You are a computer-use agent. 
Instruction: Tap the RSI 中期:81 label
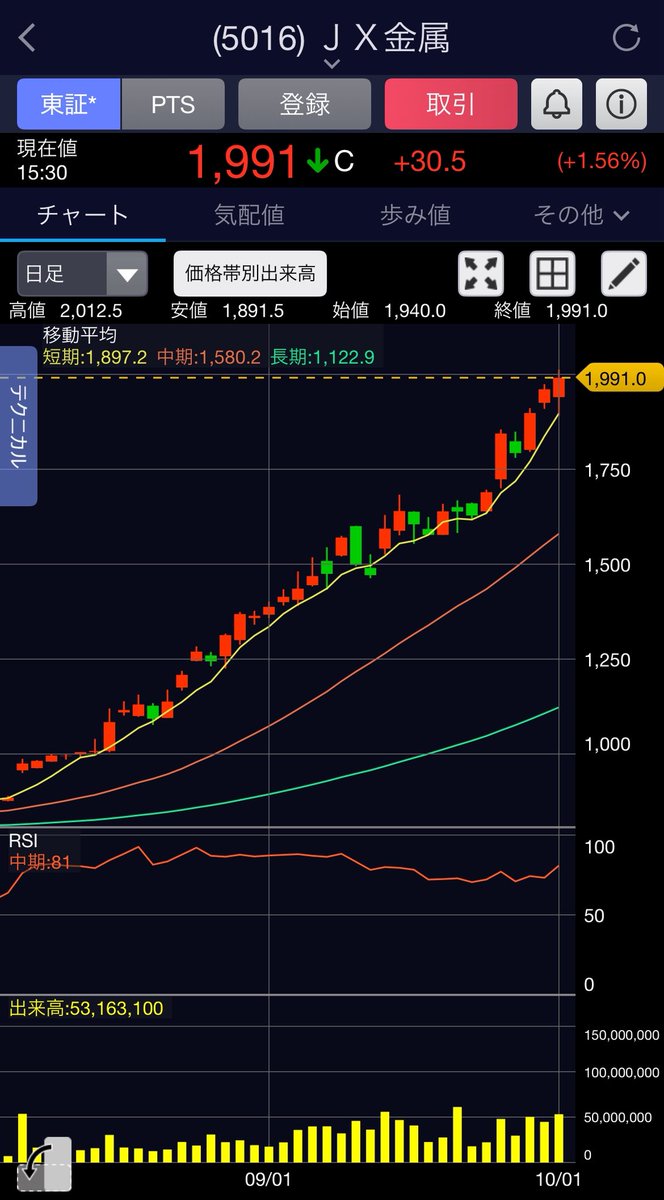(x=41, y=862)
